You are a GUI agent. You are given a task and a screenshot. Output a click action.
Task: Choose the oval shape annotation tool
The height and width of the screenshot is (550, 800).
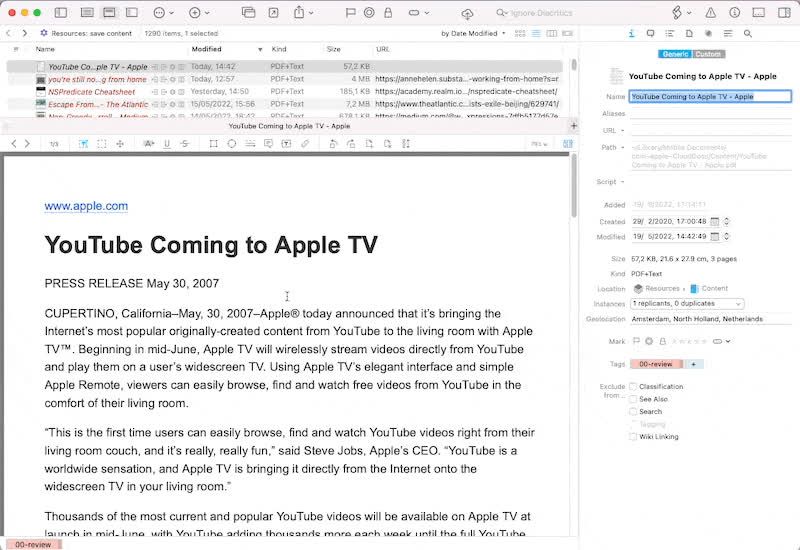point(232,144)
